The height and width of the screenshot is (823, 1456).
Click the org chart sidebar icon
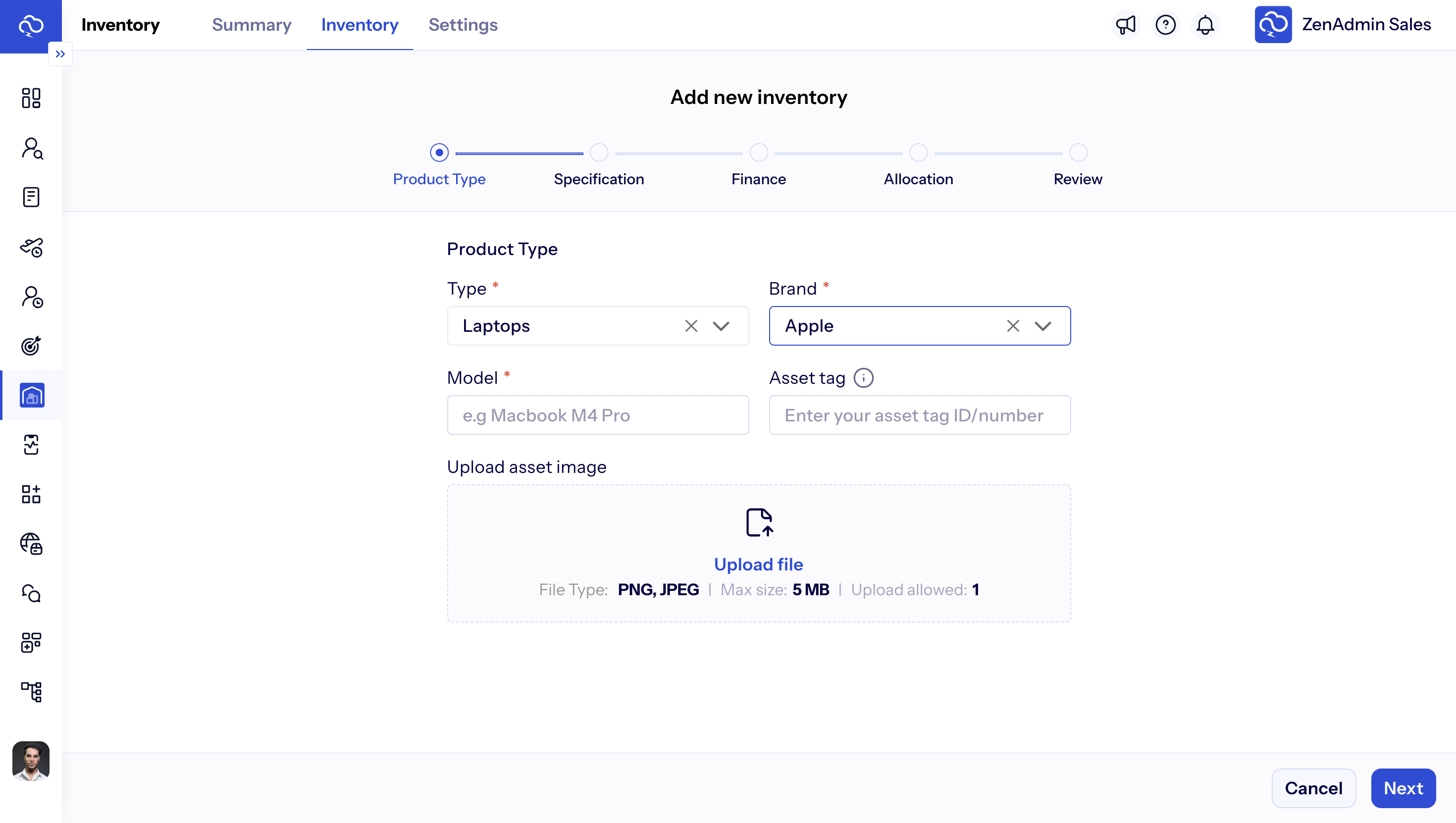(31, 691)
